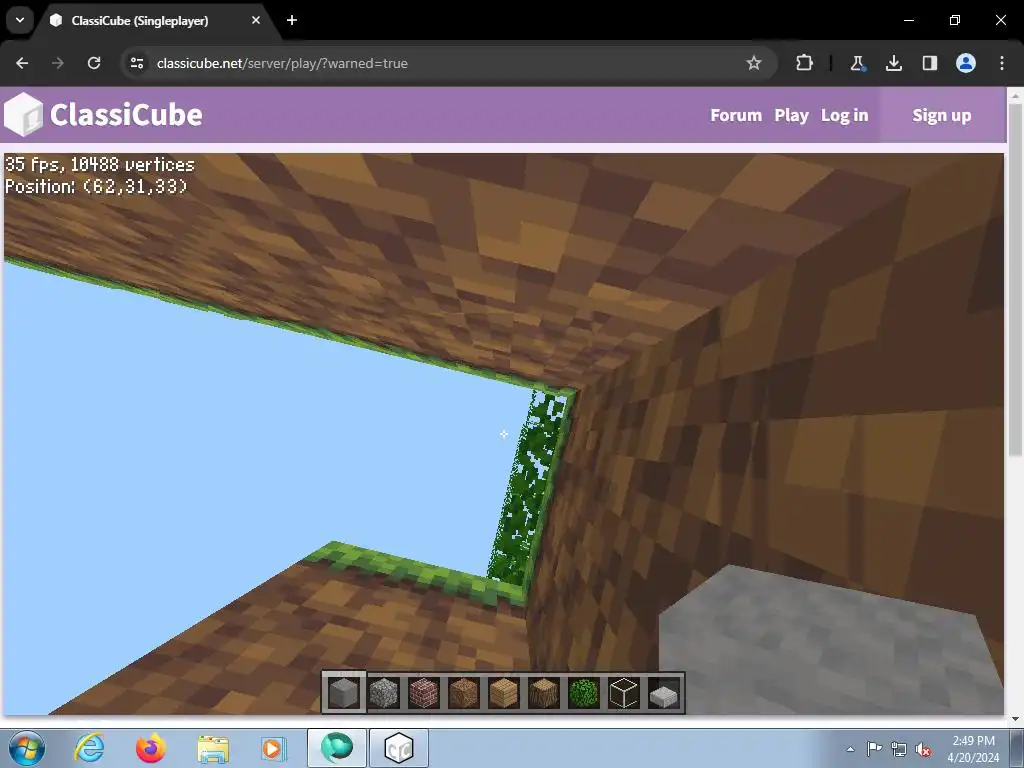Click the Log in link
This screenshot has width=1024, height=768.
[x=844, y=115]
